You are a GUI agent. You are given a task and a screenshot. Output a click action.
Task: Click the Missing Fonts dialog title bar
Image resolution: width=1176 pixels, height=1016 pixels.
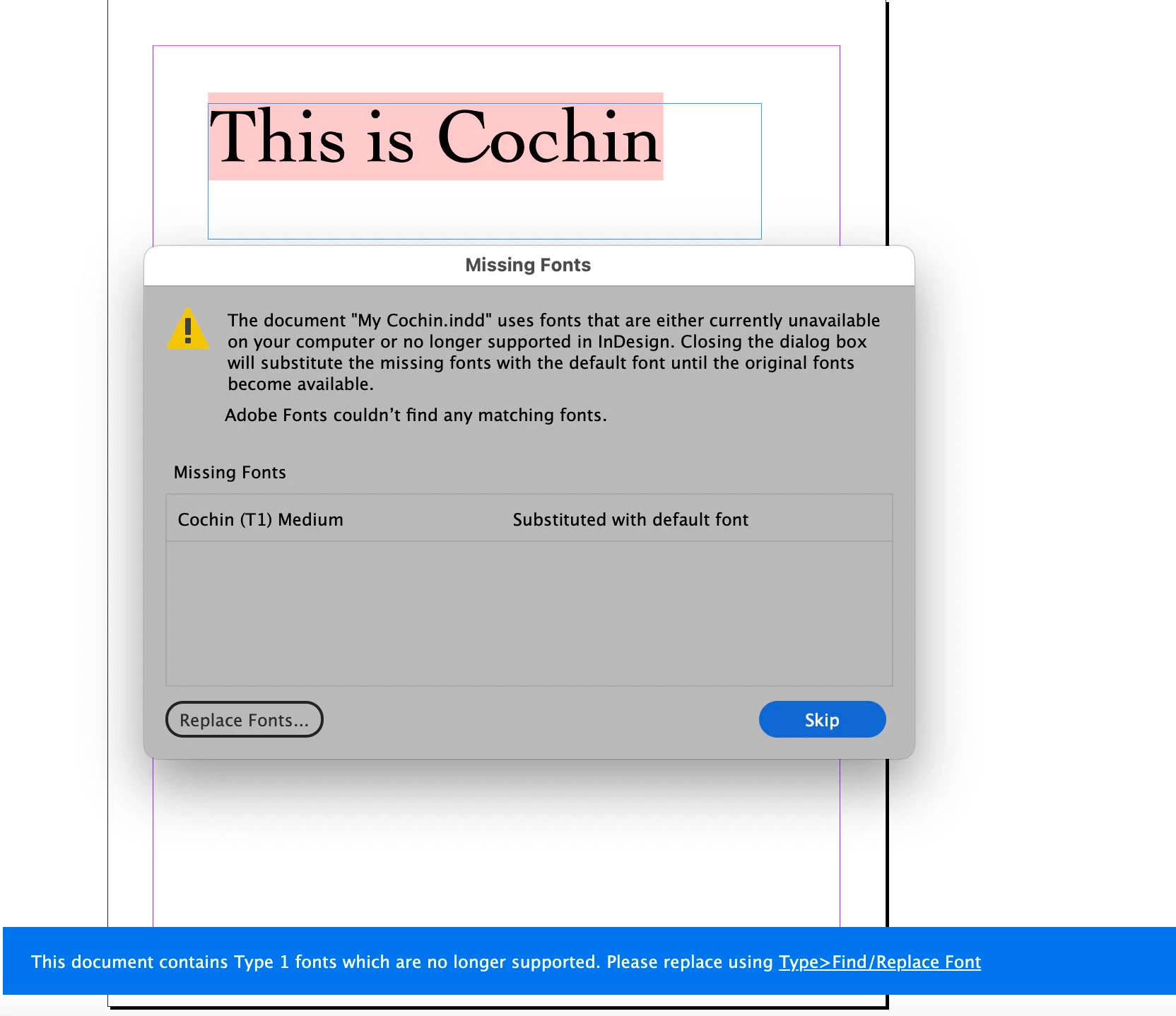pyautogui.click(x=529, y=265)
